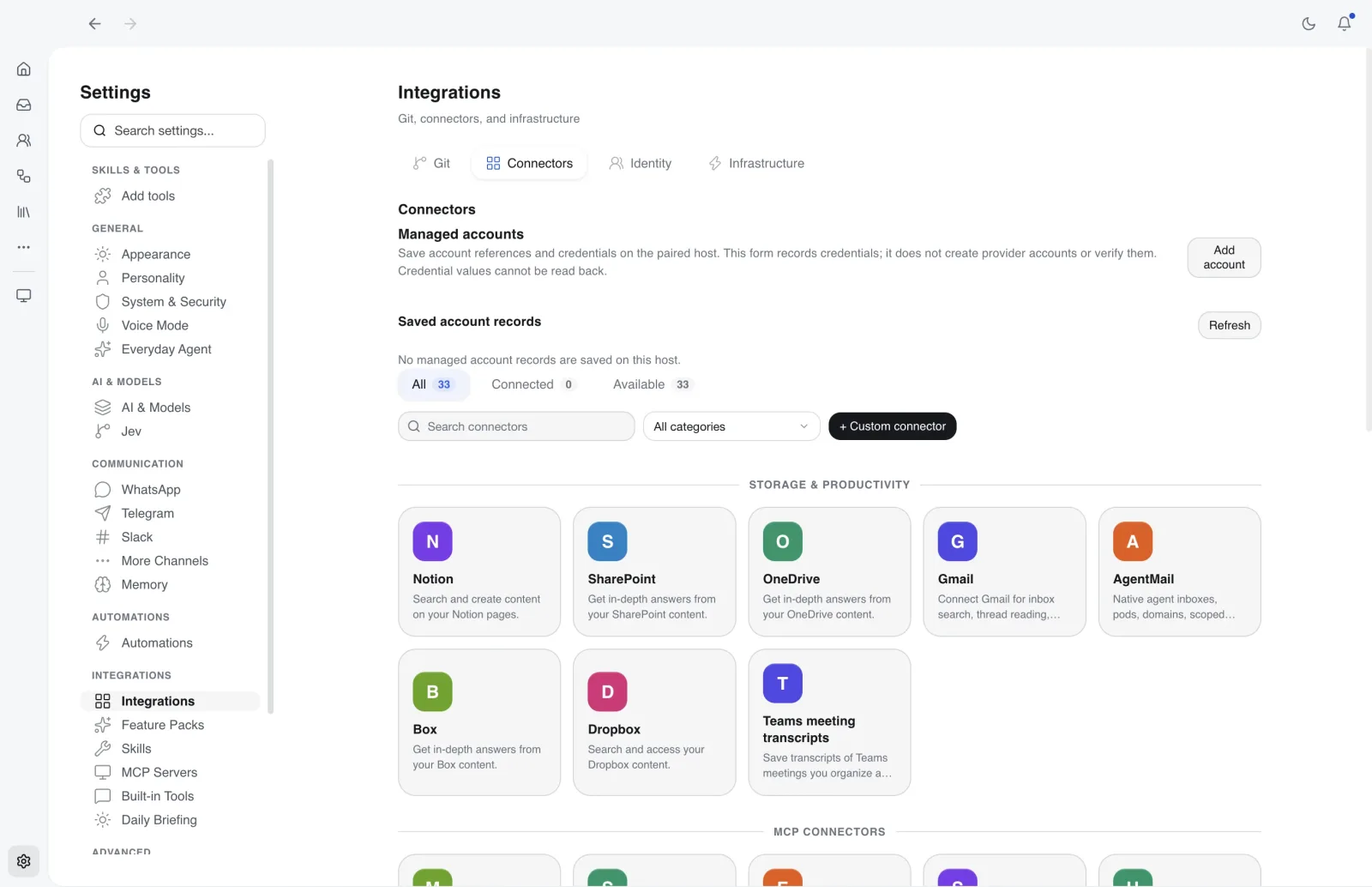The width and height of the screenshot is (1372, 887).
Task: Filter by Connected connectors
Action: click(533, 384)
